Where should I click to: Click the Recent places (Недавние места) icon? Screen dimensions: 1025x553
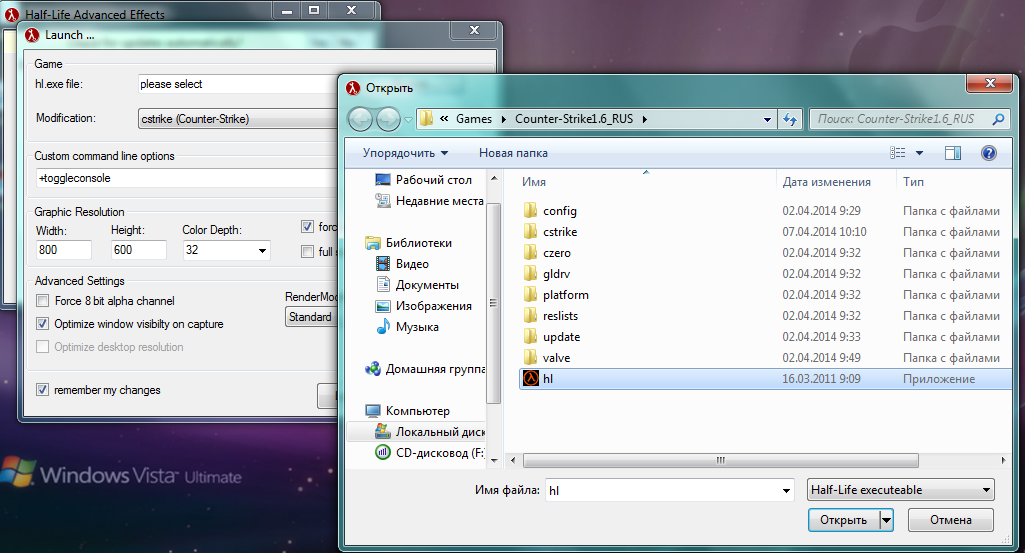pos(383,200)
